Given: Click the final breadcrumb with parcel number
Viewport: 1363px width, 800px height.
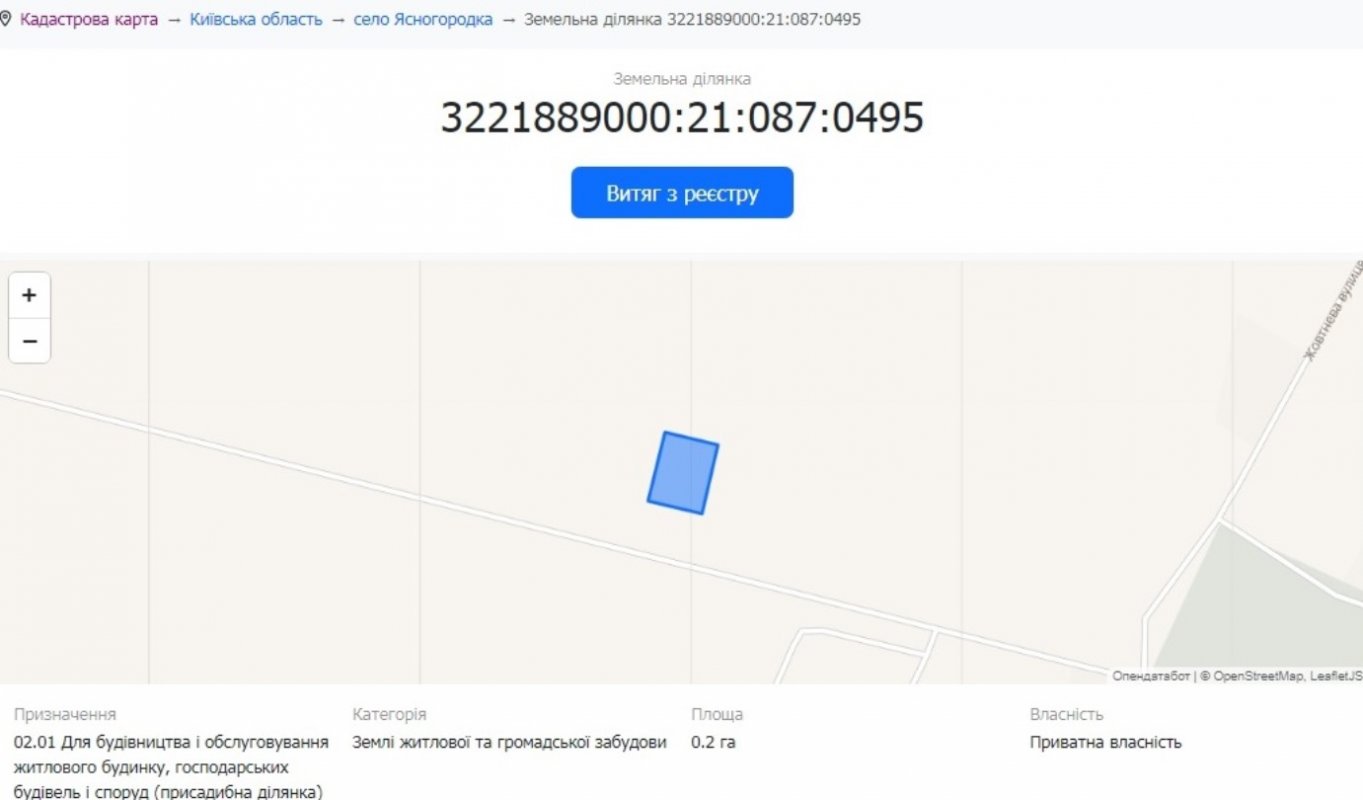Looking at the screenshot, I should click(x=692, y=20).
